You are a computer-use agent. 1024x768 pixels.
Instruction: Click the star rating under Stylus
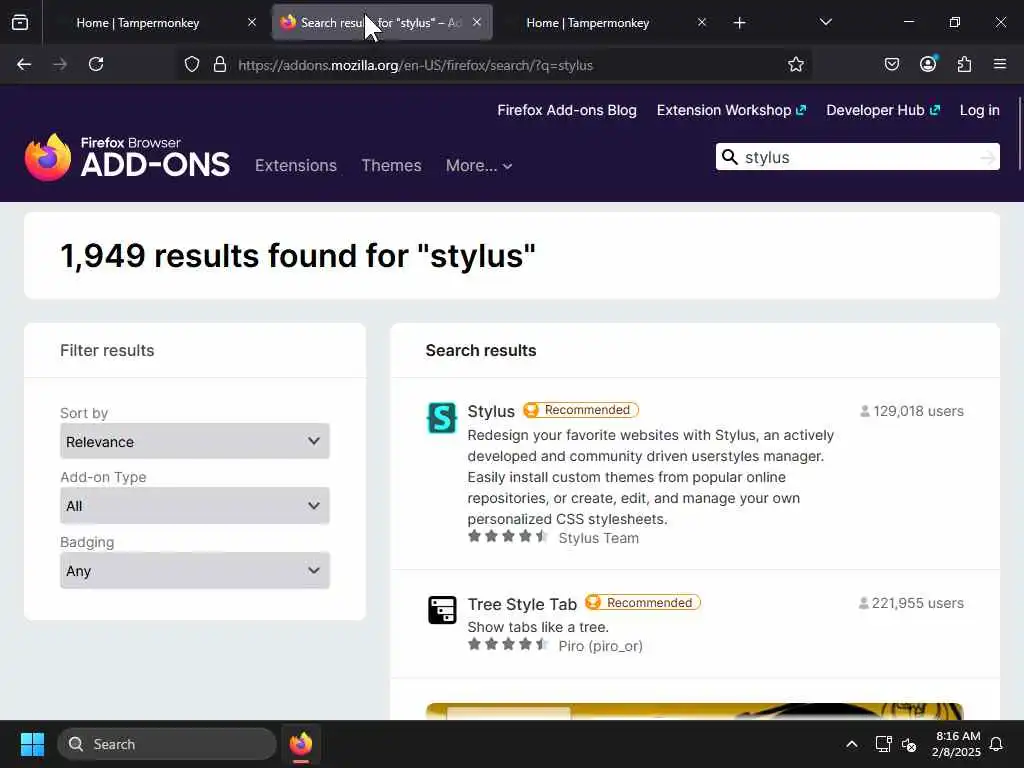click(508, 537)
